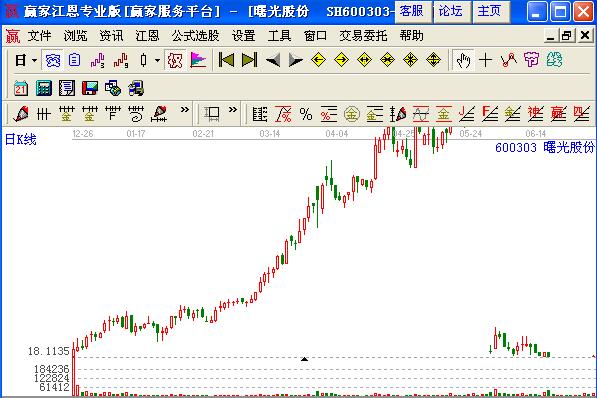Expand hidden drawing tools chevron
The image size is (597, 398).
coord(185,110)
